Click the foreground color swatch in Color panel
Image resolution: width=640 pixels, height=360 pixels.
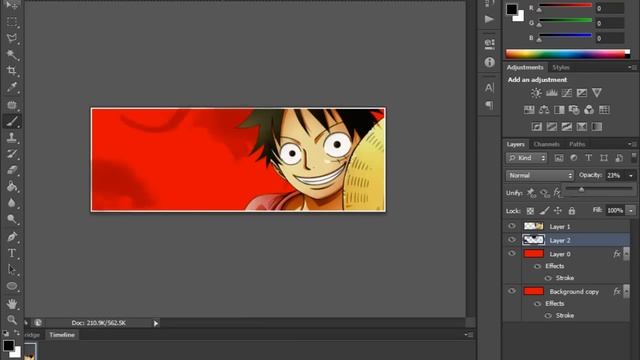tap(512, 9)
